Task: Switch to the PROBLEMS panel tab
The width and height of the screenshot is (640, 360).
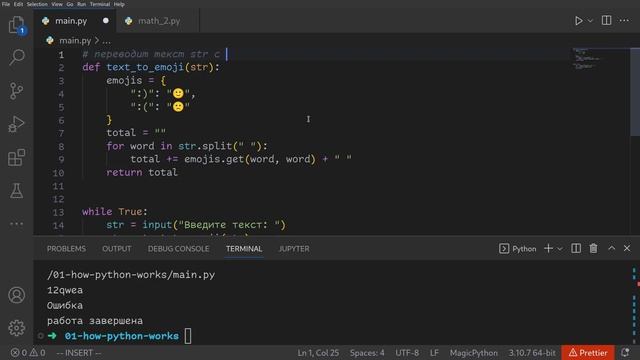Action: tap(66, 249)
